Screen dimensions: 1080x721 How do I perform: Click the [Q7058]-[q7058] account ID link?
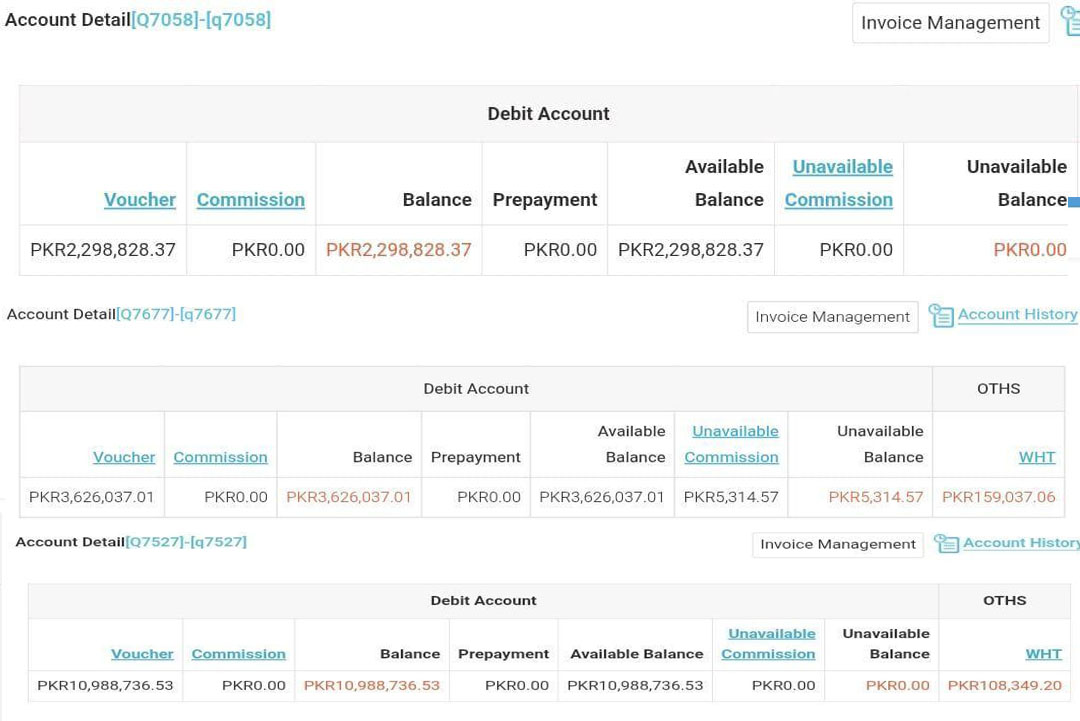201,20
